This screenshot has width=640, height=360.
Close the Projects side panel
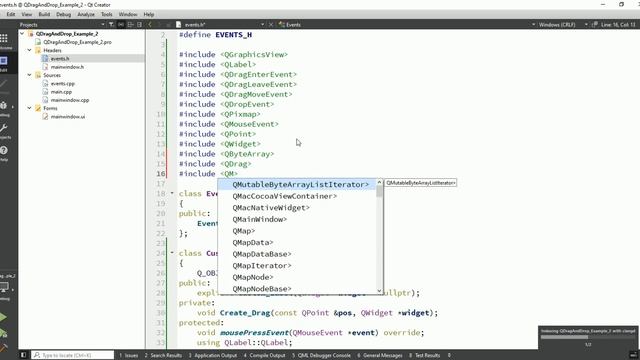(140, 25)
